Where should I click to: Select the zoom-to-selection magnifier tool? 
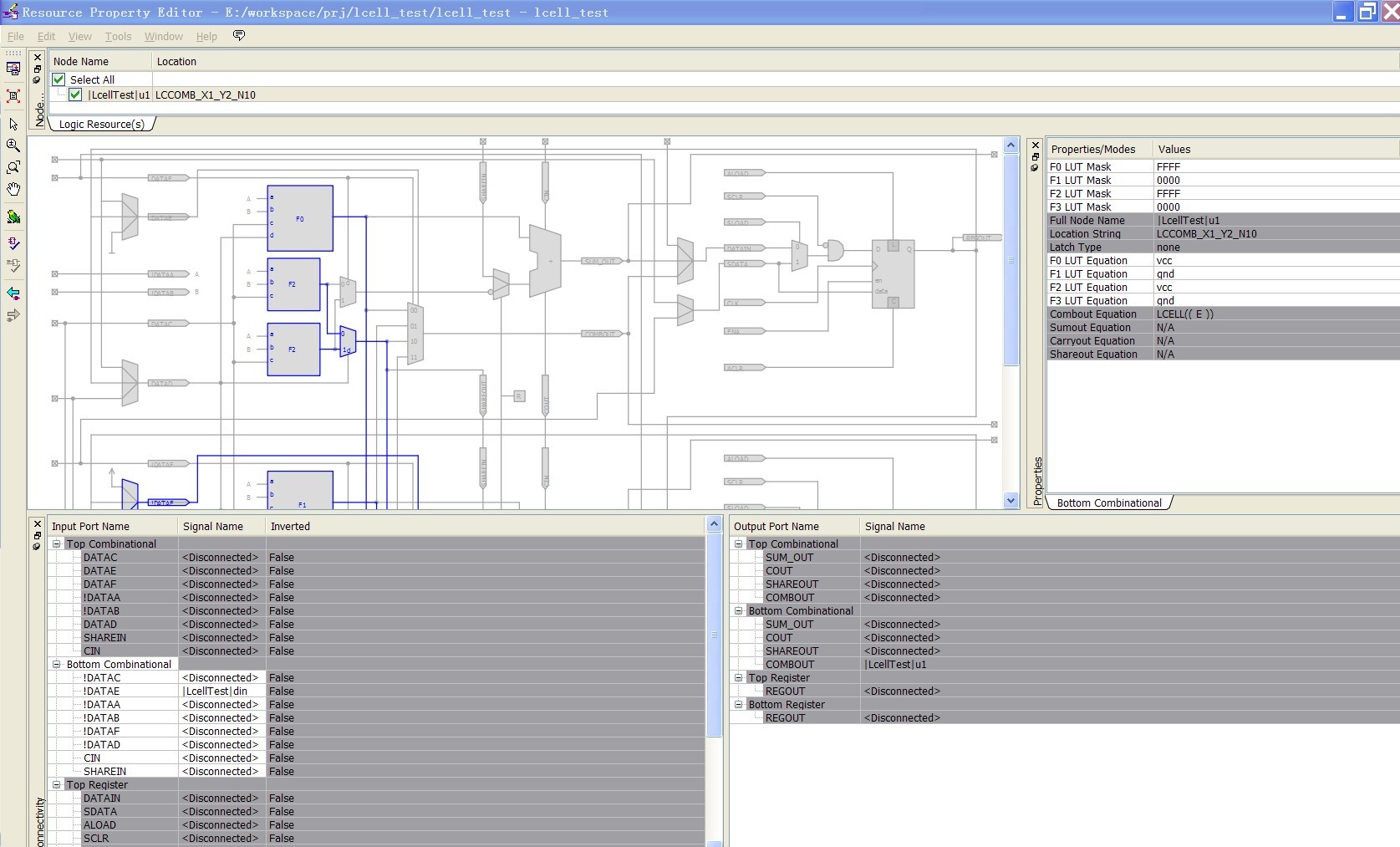[13, 168]
